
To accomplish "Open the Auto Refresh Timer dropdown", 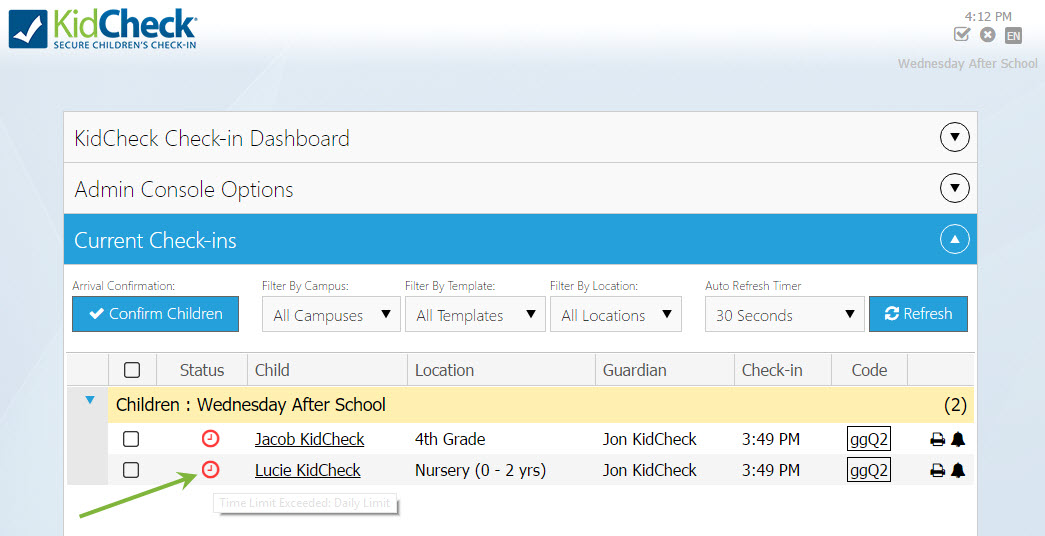I will [x=784, y=315].
